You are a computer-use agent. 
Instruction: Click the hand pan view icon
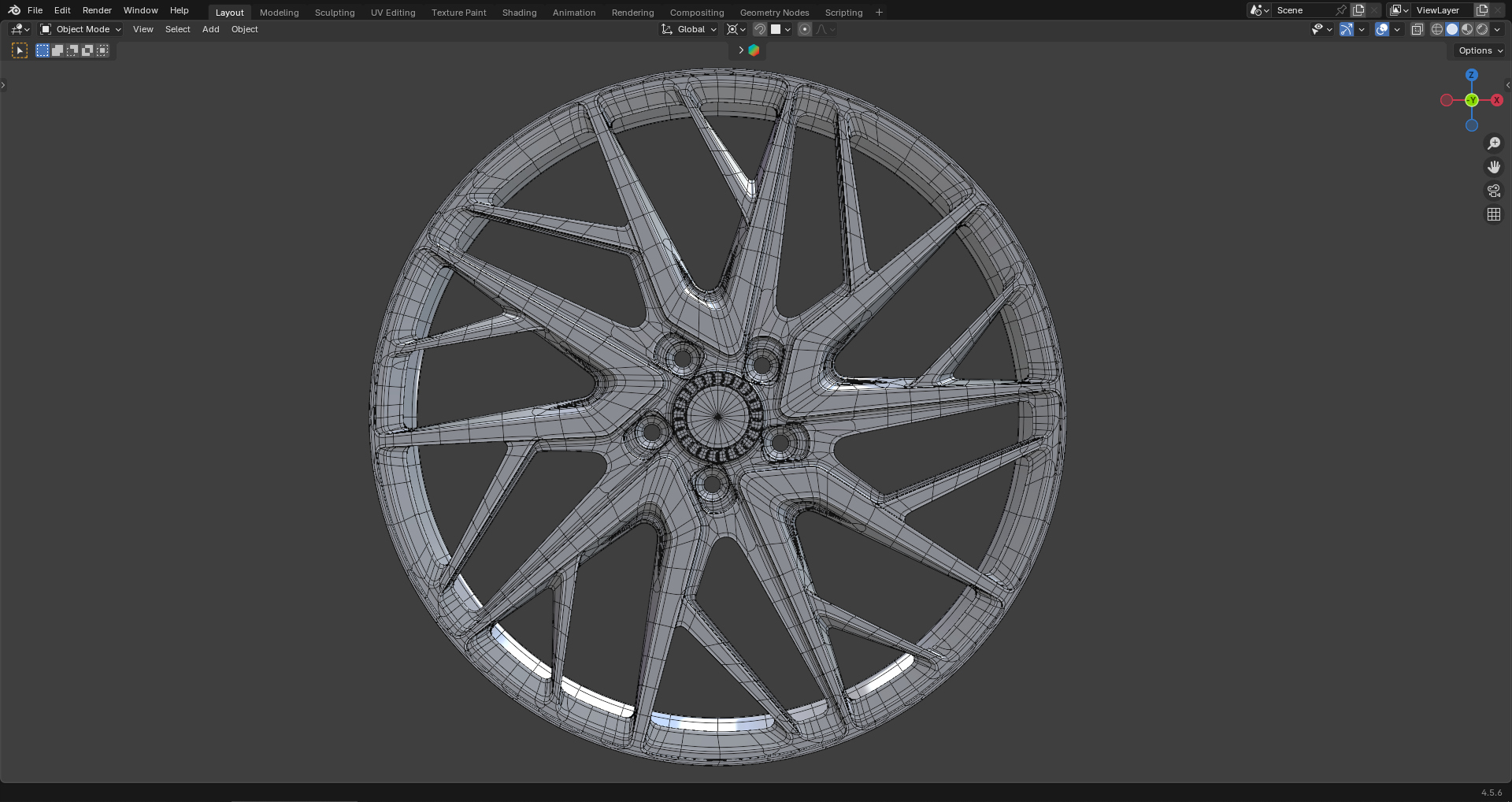point(1494,167)
